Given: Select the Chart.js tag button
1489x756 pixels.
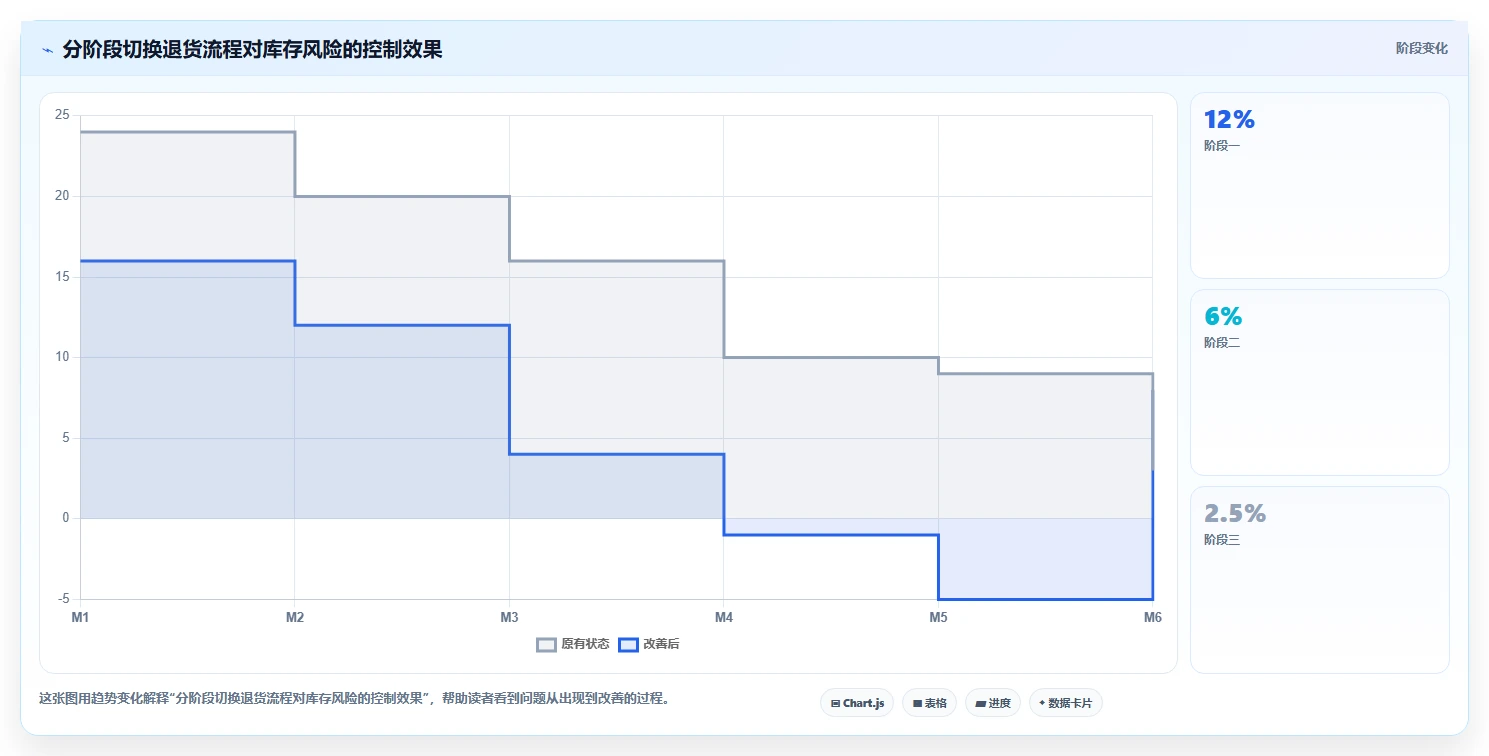Looking at the screenshot, I should [857, 703].
